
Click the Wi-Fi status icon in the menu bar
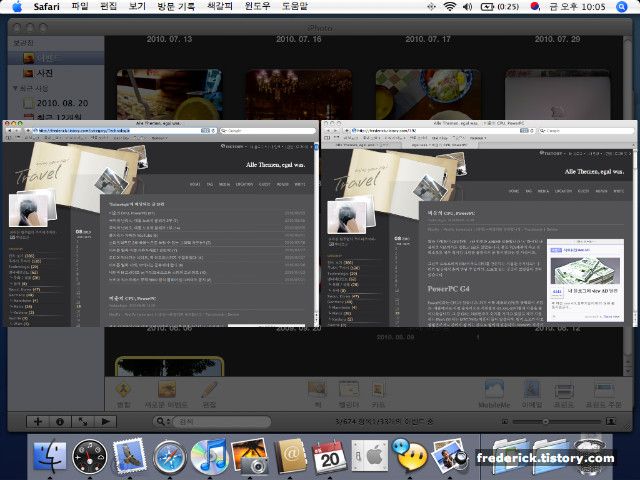[x=449, y=7]
